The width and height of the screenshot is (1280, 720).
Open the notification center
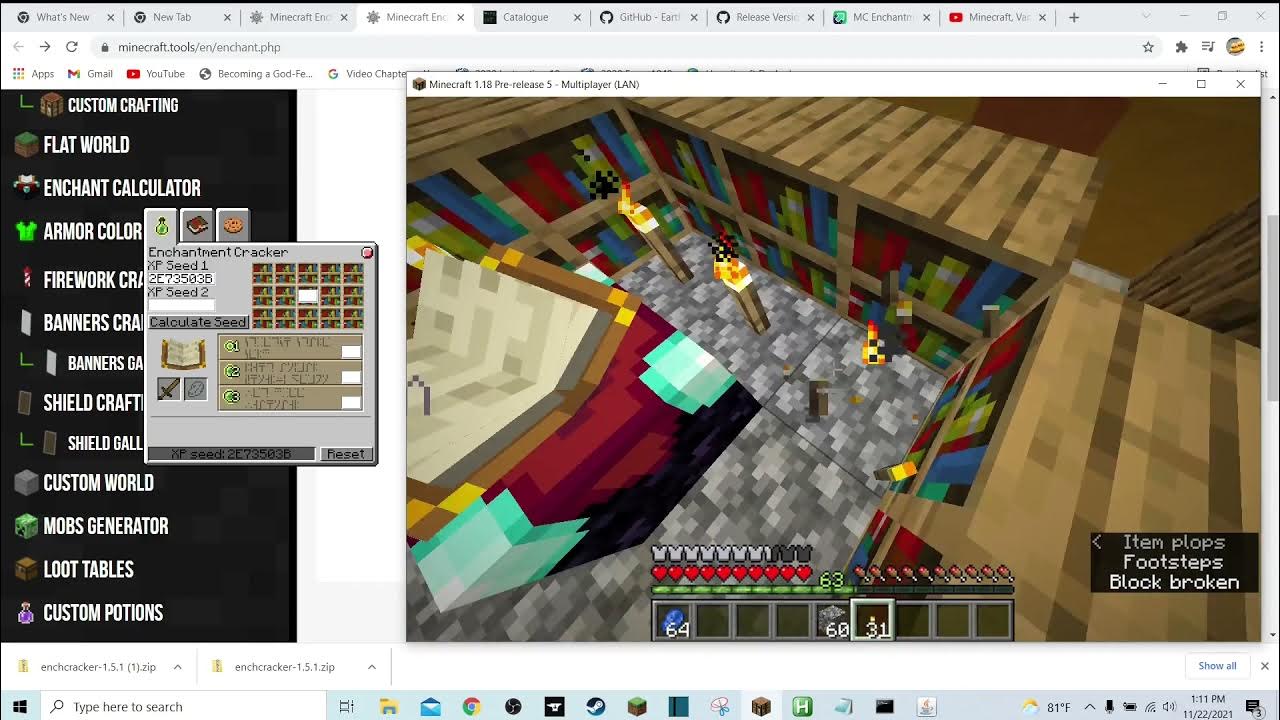[1253, 707]
